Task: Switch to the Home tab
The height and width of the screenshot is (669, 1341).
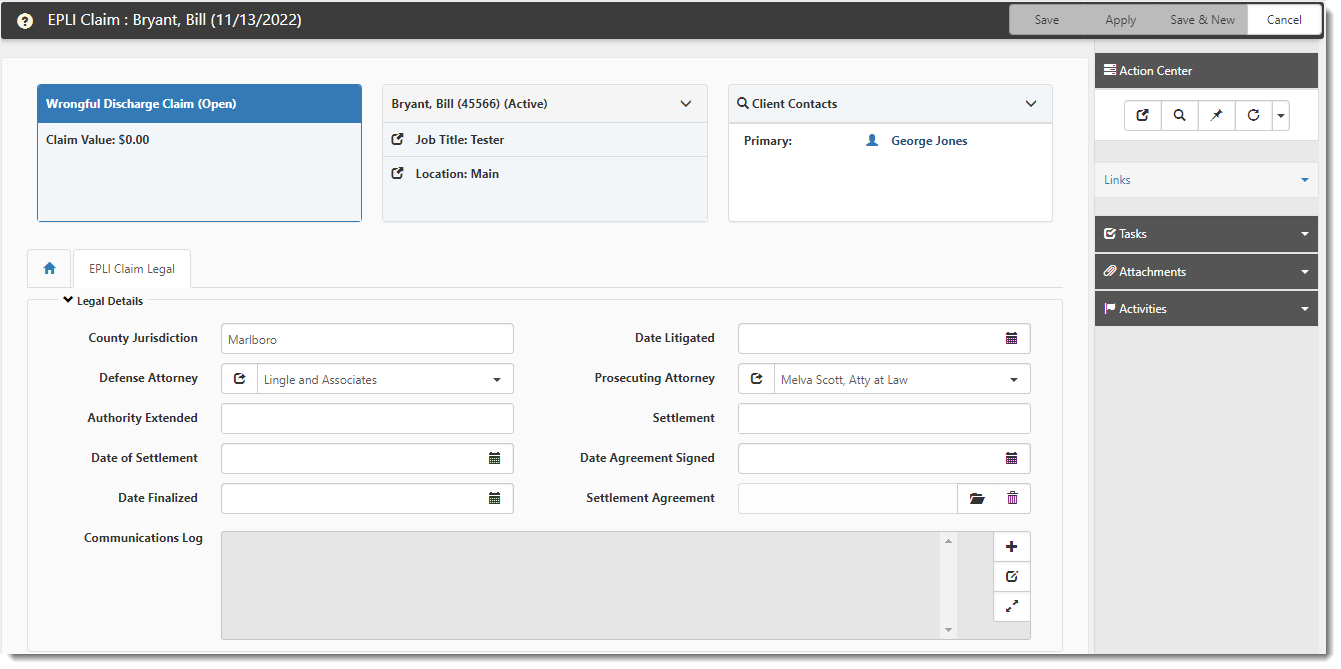Action: [x=49, y=269]
